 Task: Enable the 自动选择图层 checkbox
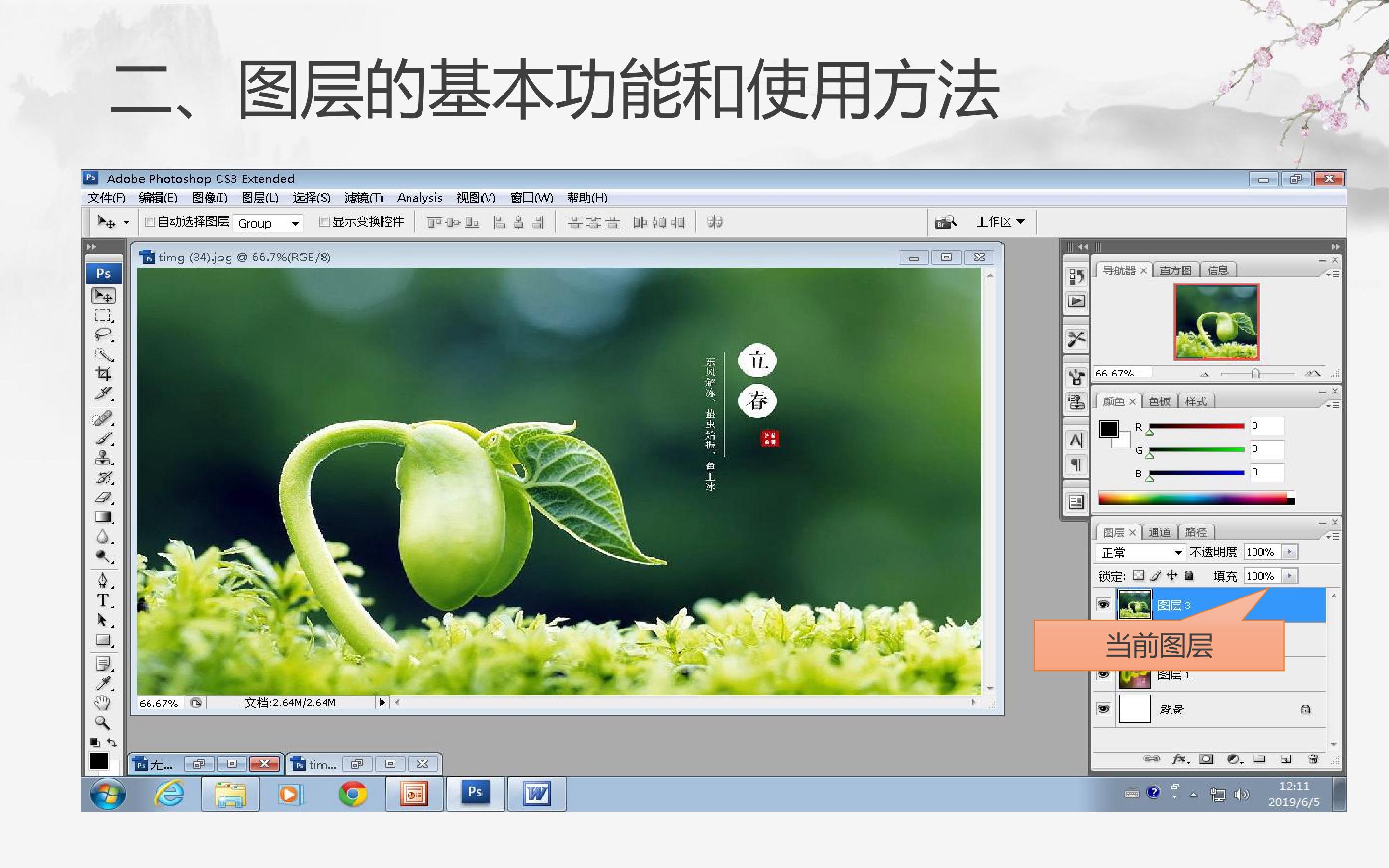tap(150, 222)
